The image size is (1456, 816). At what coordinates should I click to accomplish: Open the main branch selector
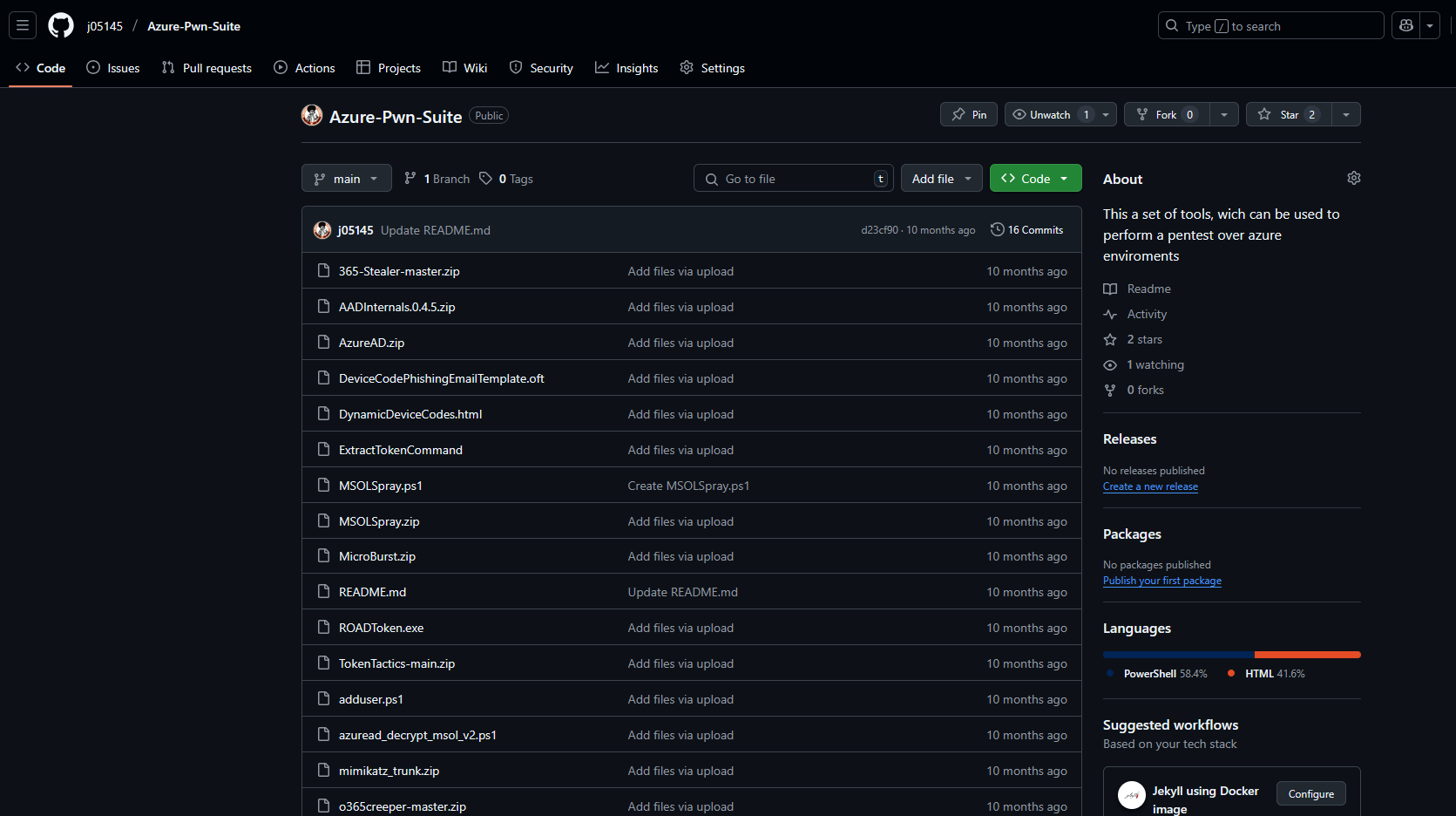coord(346,178)
